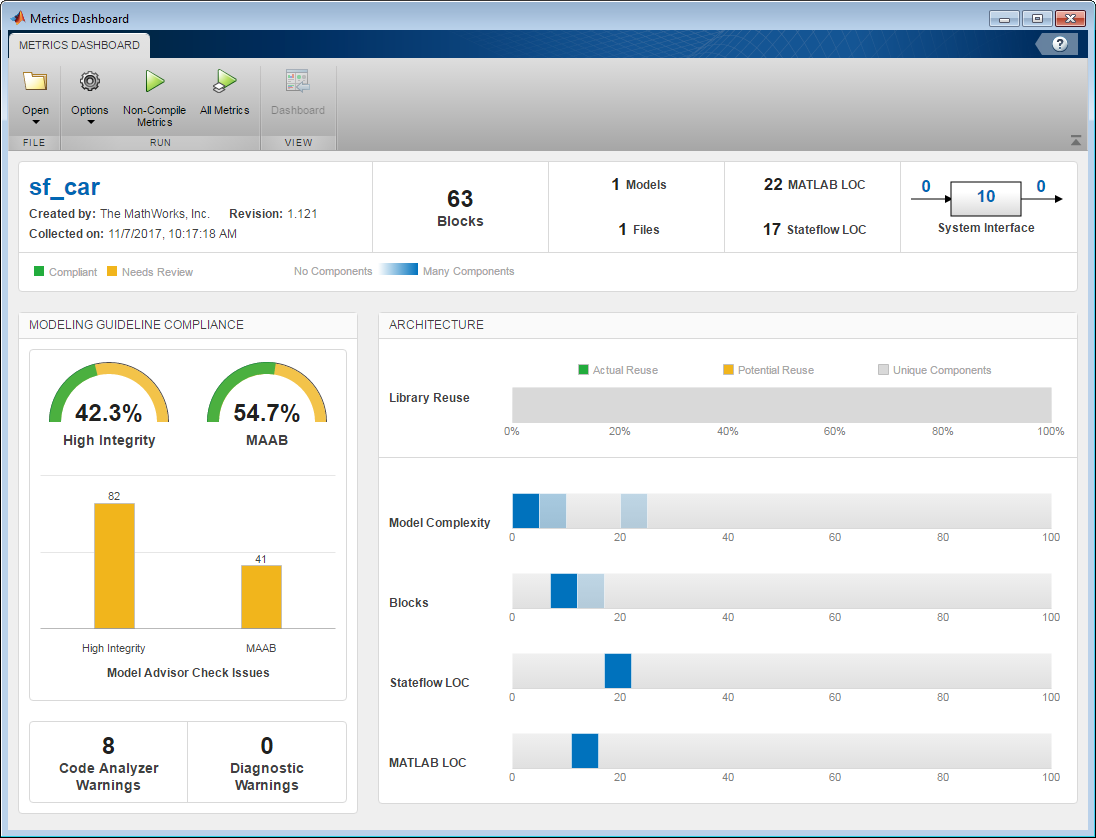Run Non-Compile Metrics
Viewport: 1096px width, 838px height.
(154, 83)
